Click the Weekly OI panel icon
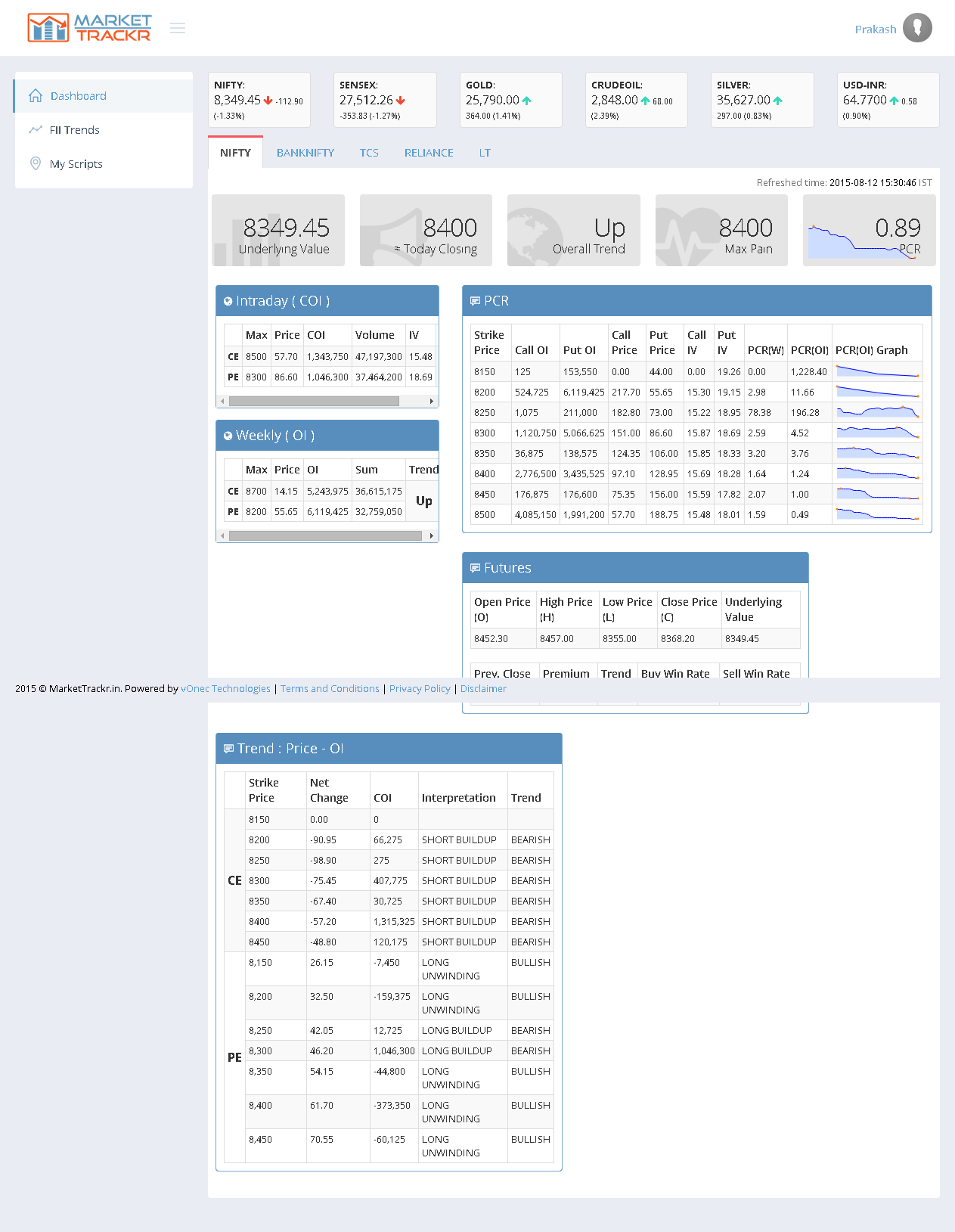955x1232 pixels. 228,436
